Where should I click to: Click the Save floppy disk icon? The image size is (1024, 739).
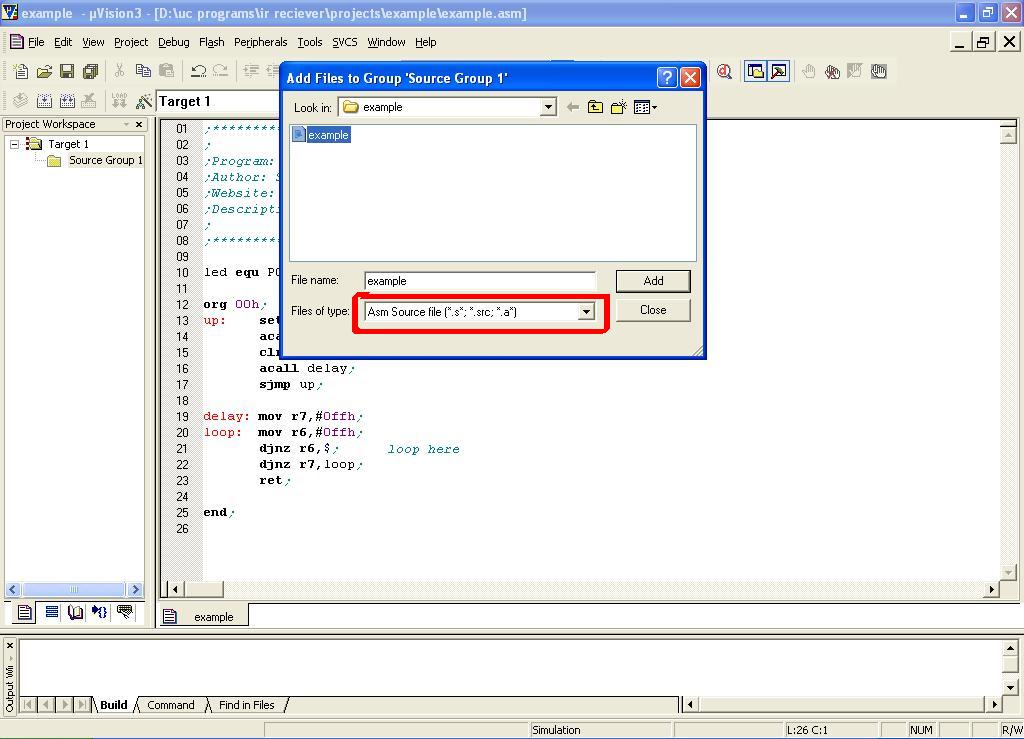(x=67, y=71)
